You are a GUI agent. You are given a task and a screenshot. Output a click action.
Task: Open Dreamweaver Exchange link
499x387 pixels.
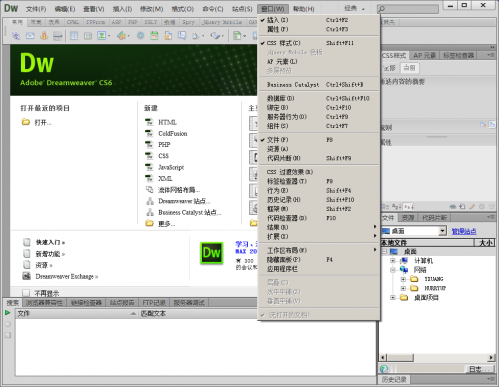(x=67, y=276)
